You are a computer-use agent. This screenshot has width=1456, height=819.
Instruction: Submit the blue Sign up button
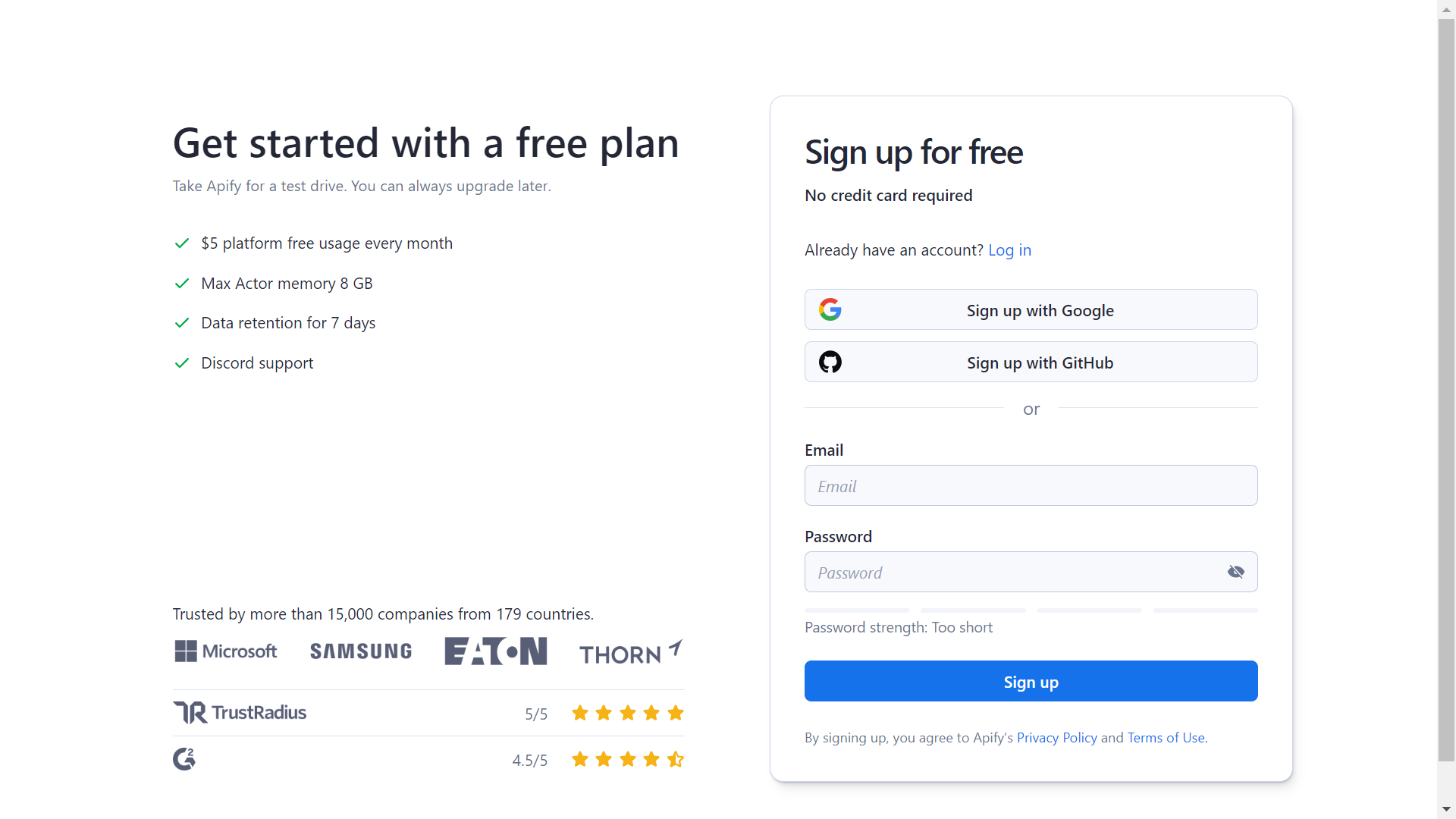[x=1031, y=681]
